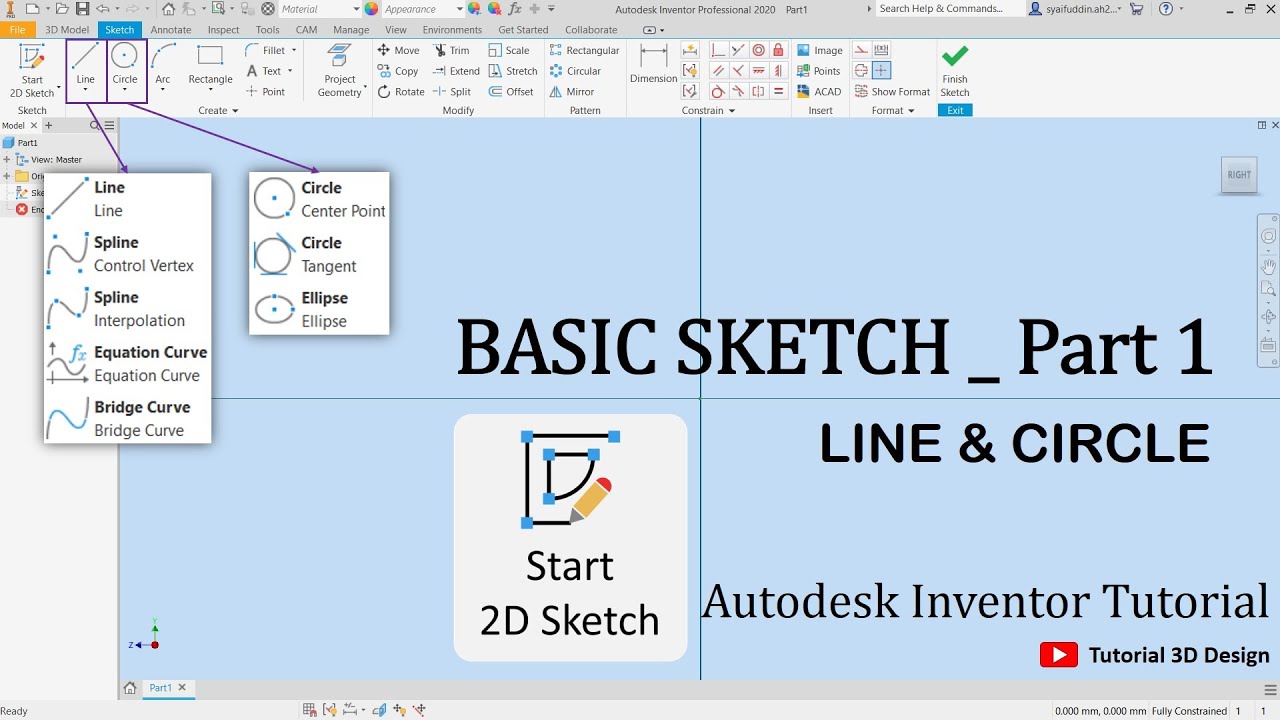
Task: Click the syaifuddin.ah2 account name
Action: (x=1082, y=9)
